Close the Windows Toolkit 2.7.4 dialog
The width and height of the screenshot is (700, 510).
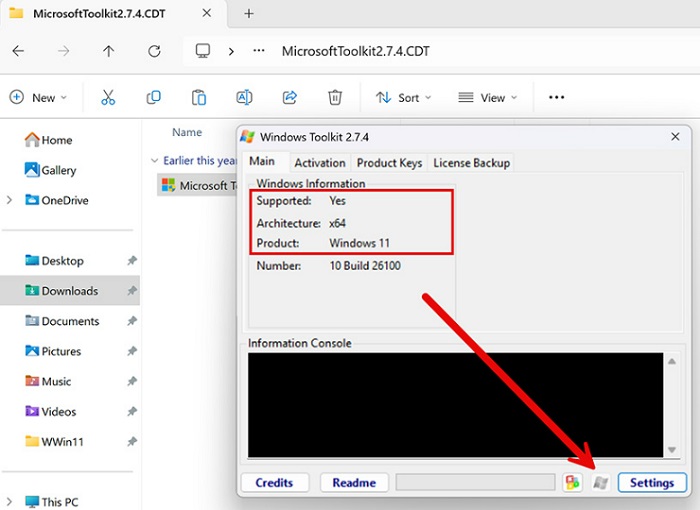coord(675,137)
